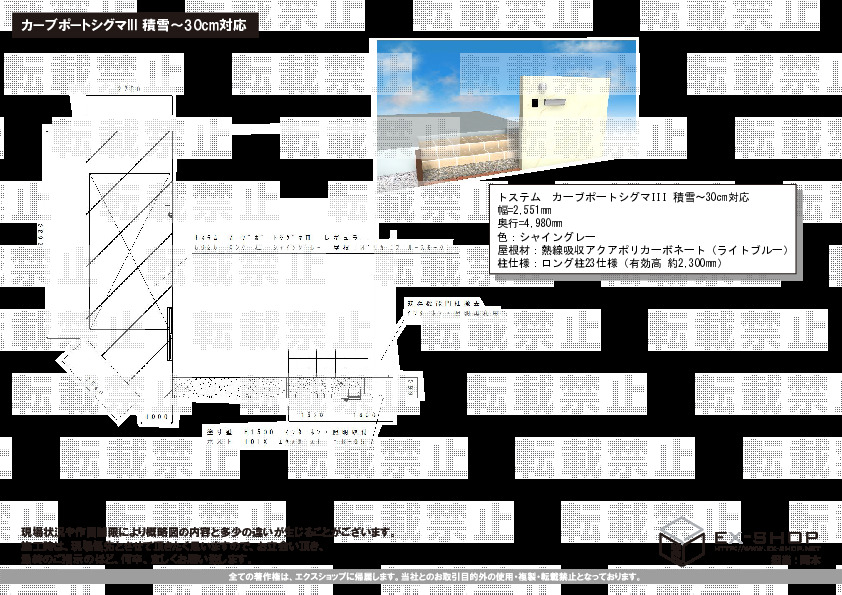The width and height of the screenshot is (842, 595).
Task: Click the 'EX-SHOP' brand name text
Action: (x=766, y=538)
